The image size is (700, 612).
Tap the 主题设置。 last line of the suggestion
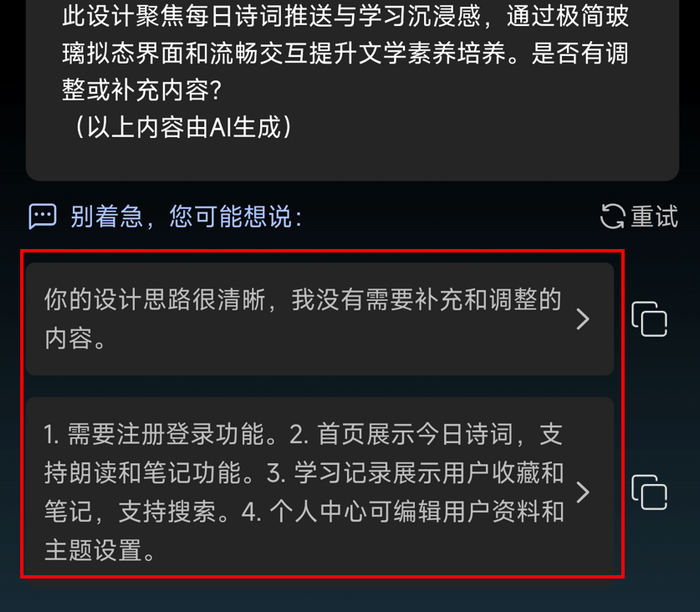pos(99,550)
